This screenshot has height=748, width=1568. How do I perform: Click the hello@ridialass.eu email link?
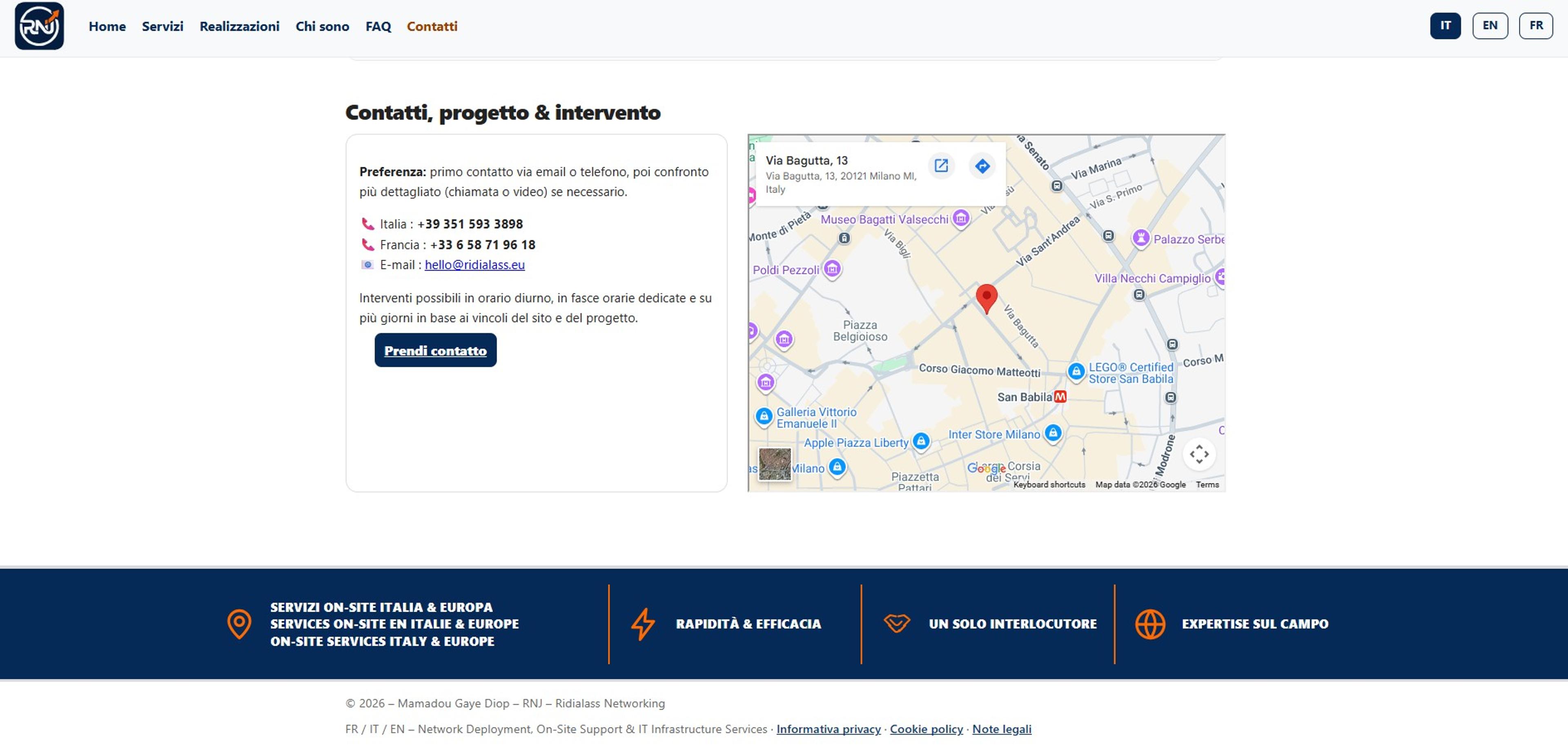[x=474, y=264]
